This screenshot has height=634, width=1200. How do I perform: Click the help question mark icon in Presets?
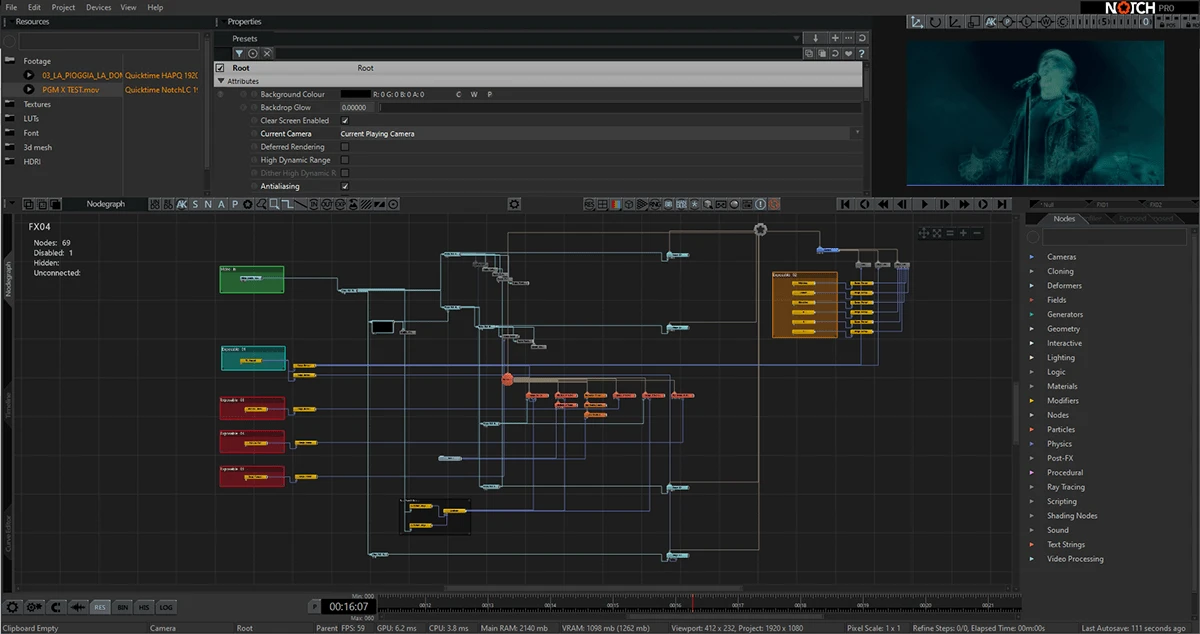(862, 53)
